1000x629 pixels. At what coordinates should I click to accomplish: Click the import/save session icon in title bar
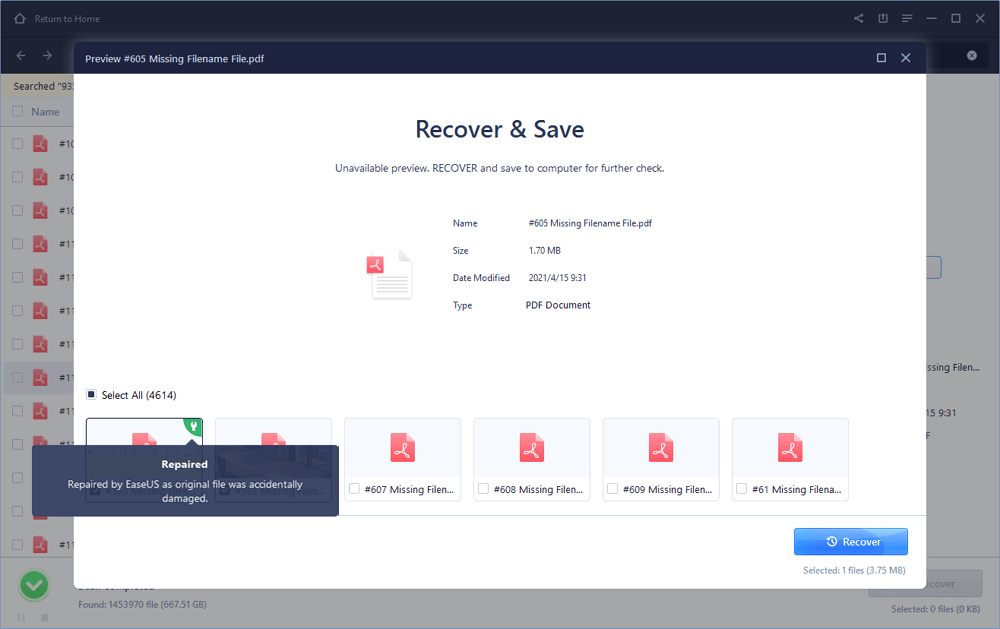pyautogui.click(x=883, y=18)
